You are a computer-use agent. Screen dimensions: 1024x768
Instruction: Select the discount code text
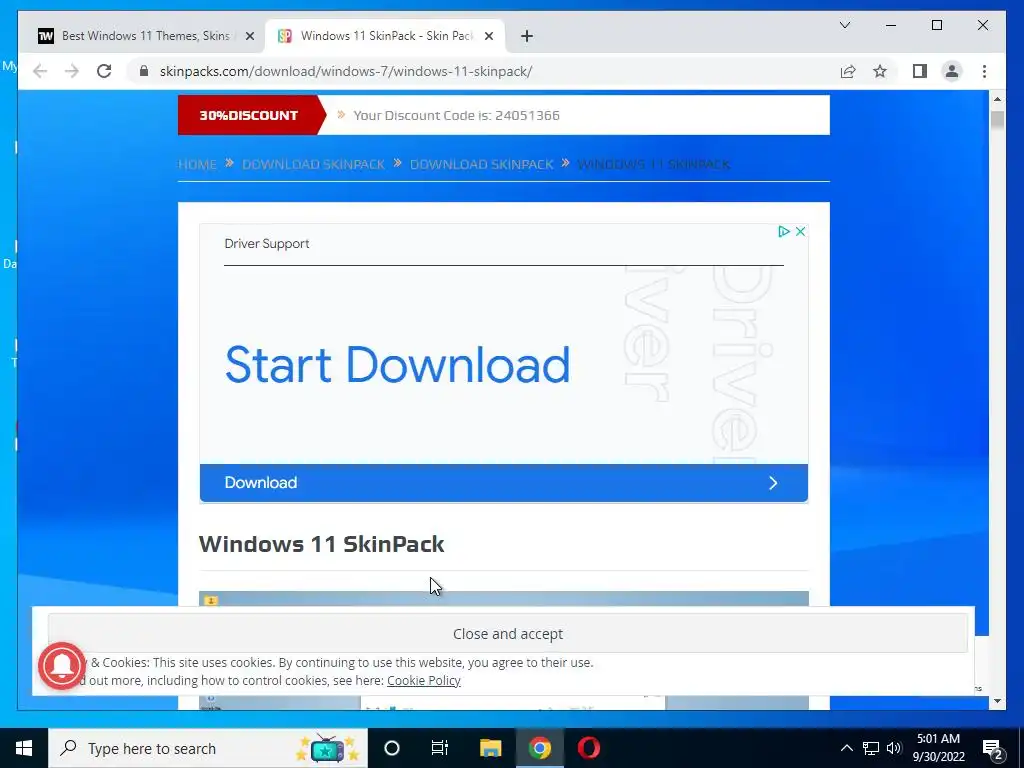click(x=456, y=116)
